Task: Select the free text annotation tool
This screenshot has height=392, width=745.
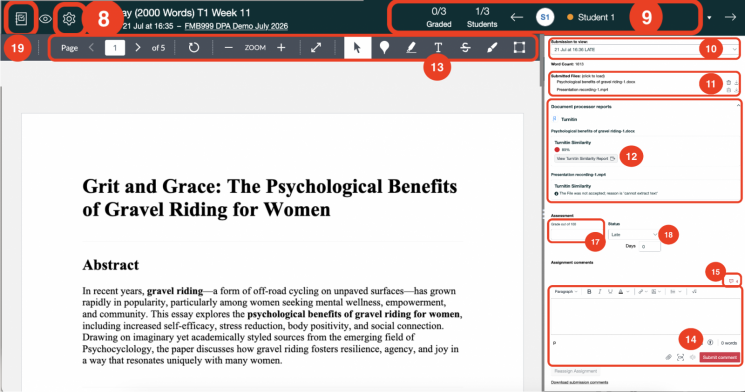Action: (438, 48)
